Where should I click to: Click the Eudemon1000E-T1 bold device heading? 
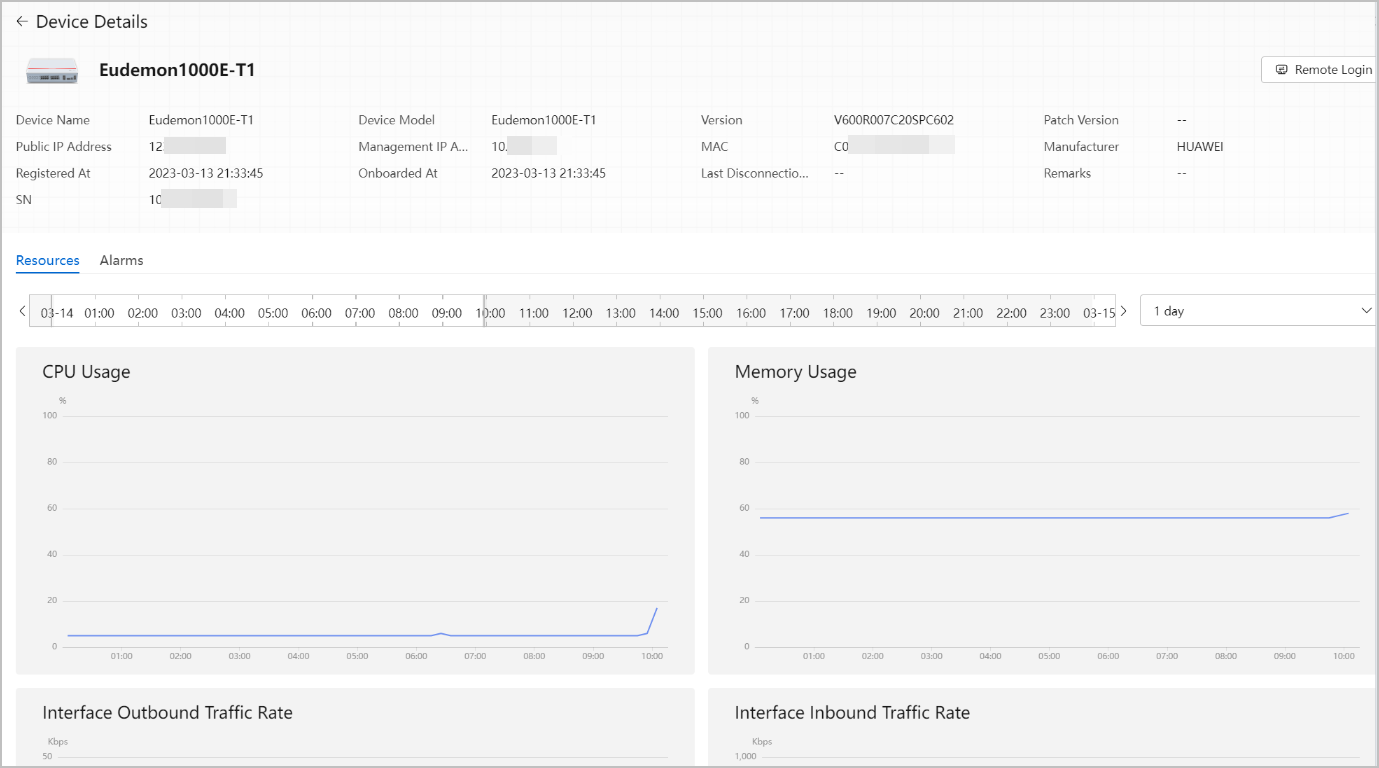click(177, 70)
